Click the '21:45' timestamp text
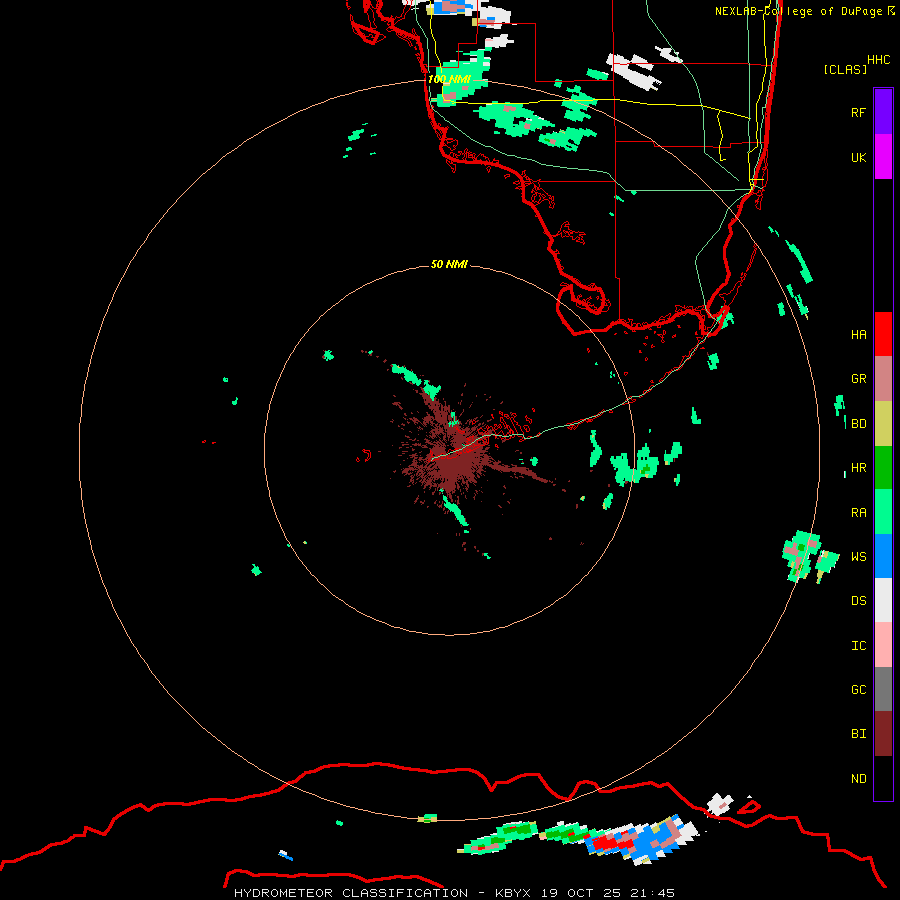This screenshot has height=900, width=900. (x=653, y=893)
